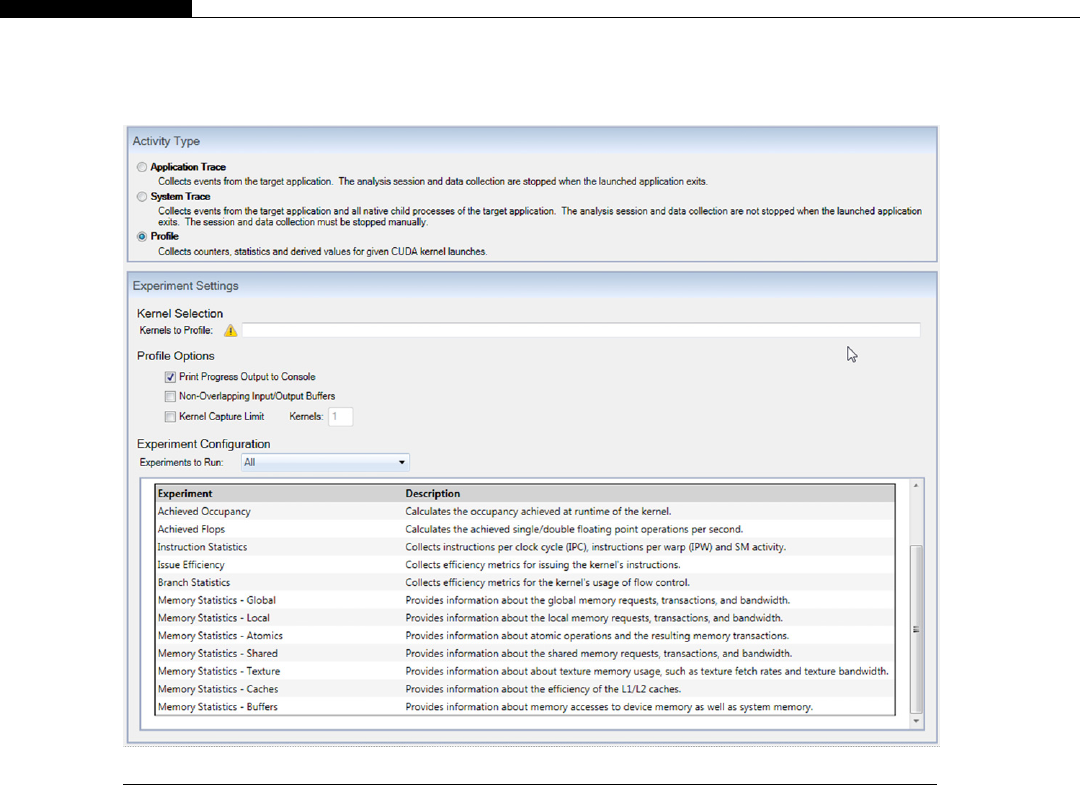This screenshot has height=785, width=1080.
Task: Select Memory Statistics - Texture row
Action: pos(526,671)
